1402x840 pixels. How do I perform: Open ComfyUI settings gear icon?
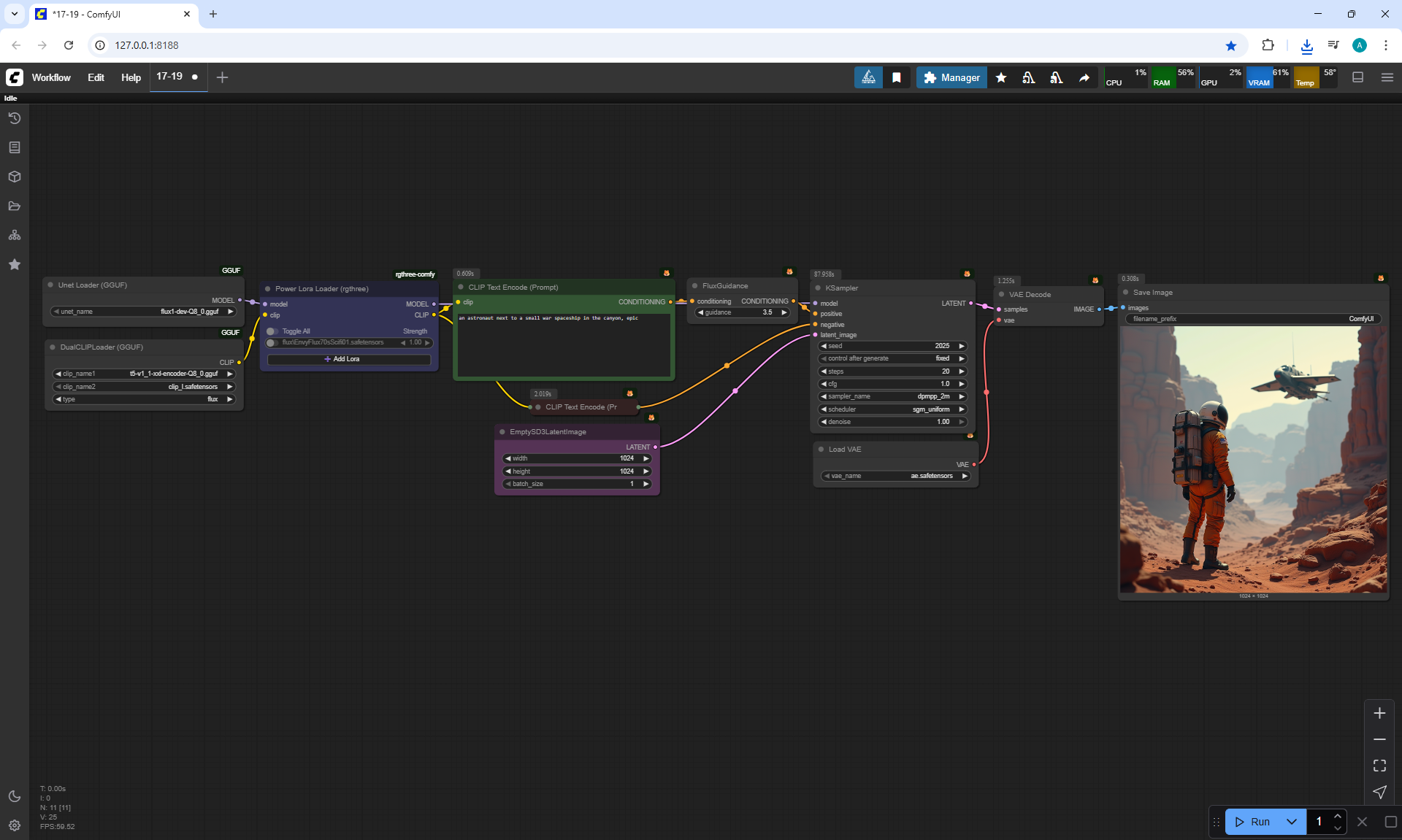15,825
